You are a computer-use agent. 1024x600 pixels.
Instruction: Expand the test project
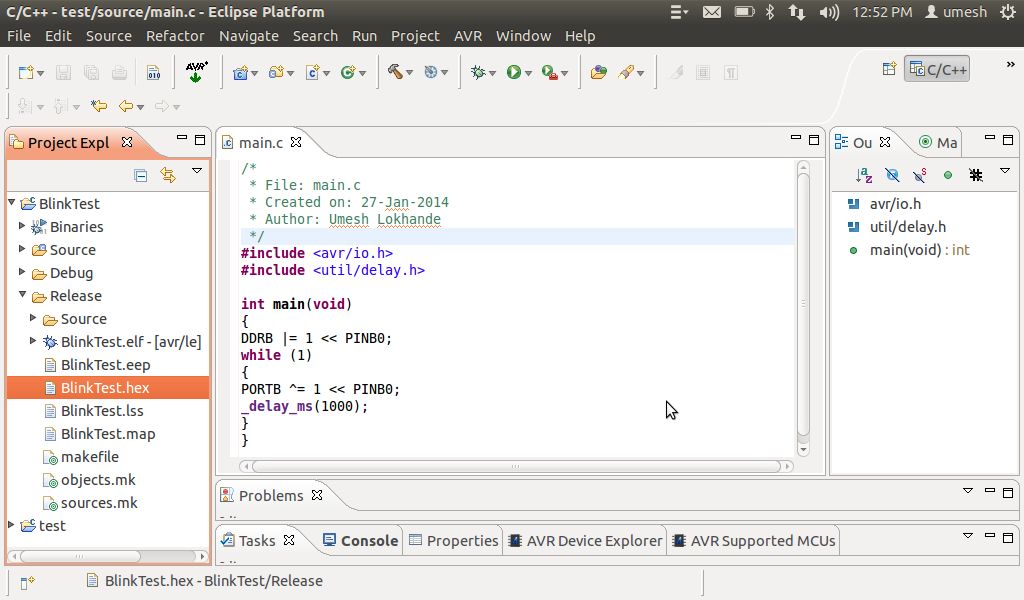coord(11,525)
